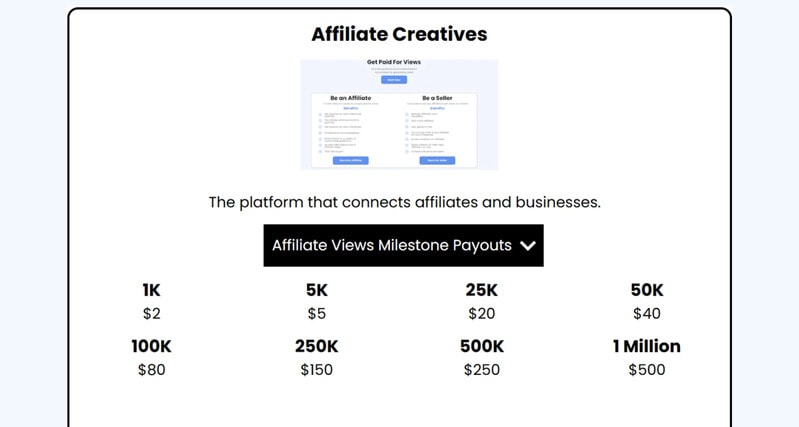This screenshot has height=427, width=799.
Task: Select the platform tagline text
Action: click(404, 202)
